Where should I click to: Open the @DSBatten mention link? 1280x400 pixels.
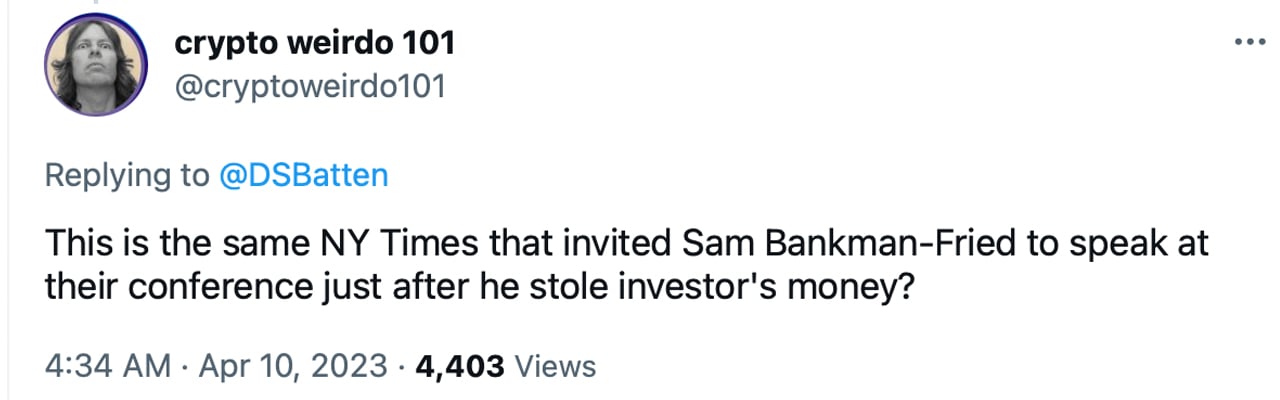[x=302, y=176]
